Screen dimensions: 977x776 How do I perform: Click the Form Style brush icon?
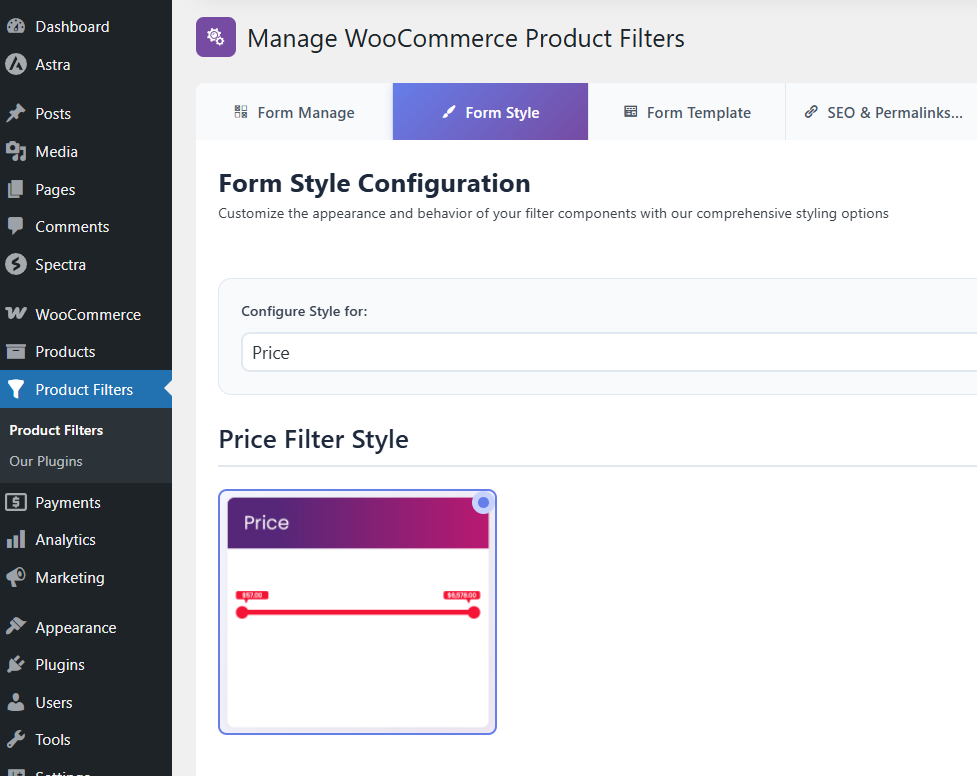click(449, 112)
